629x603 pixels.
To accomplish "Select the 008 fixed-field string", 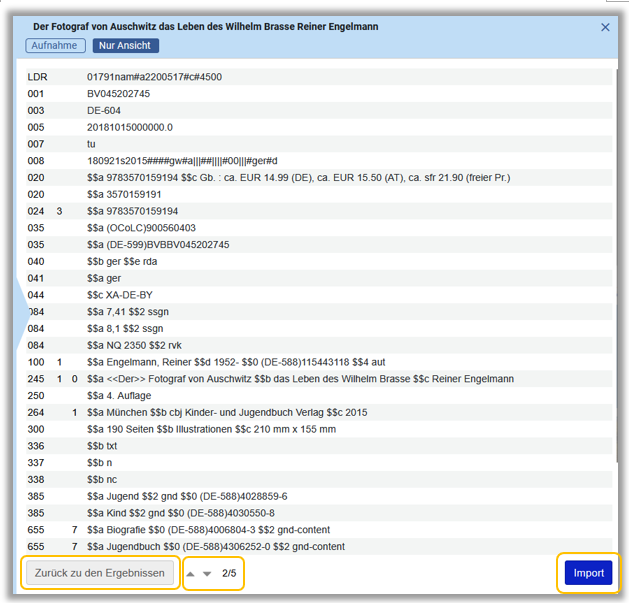I will coord(182,161).
